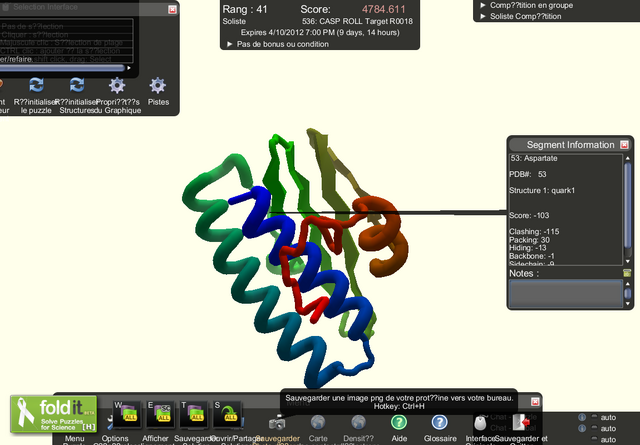The height and width of the screenshot is (445, 640).
Task: Click the S ALL load icon
Action: pyautogui.click(x=228, y=414)
